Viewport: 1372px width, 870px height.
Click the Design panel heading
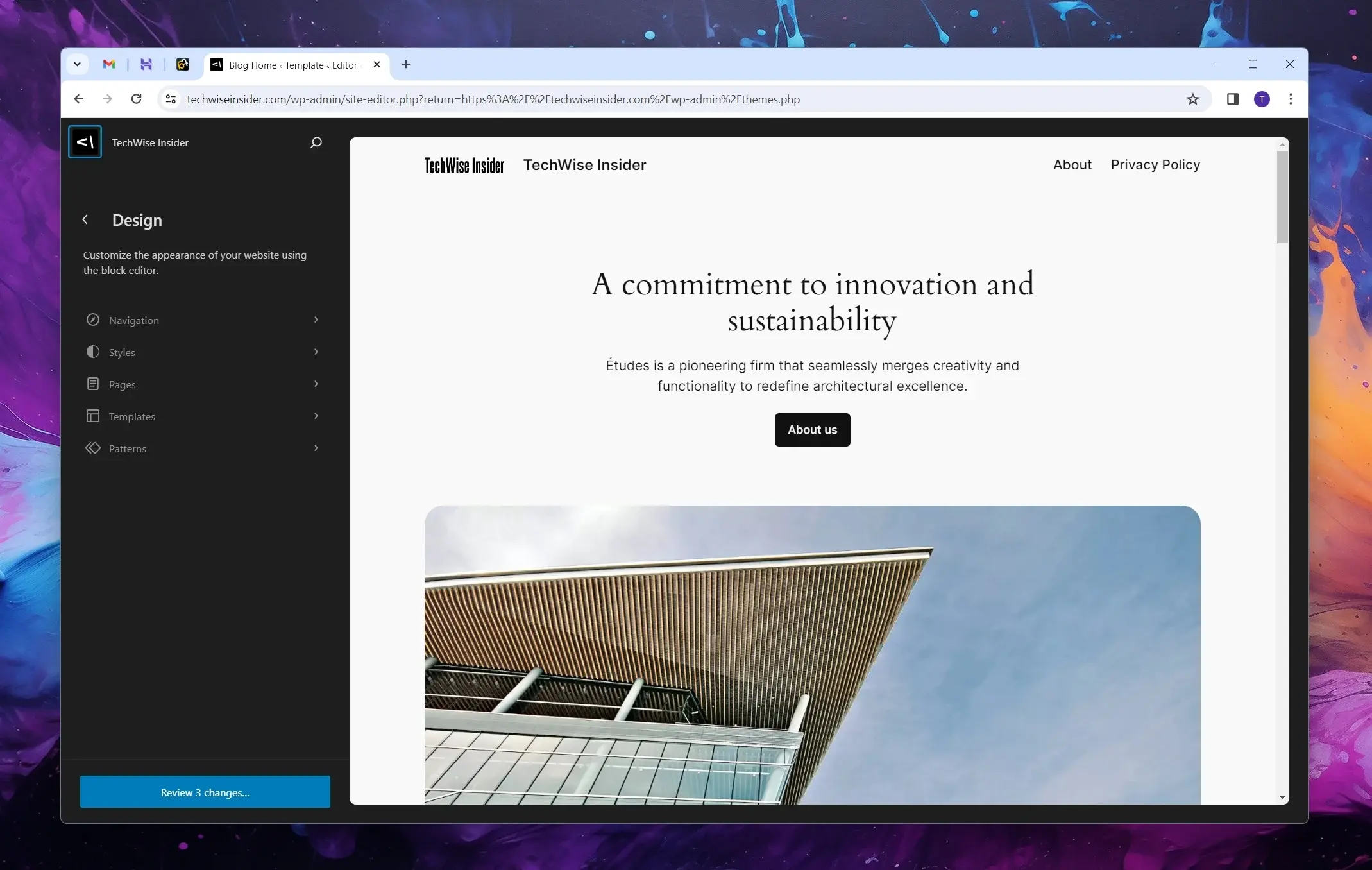pos(137,220)
